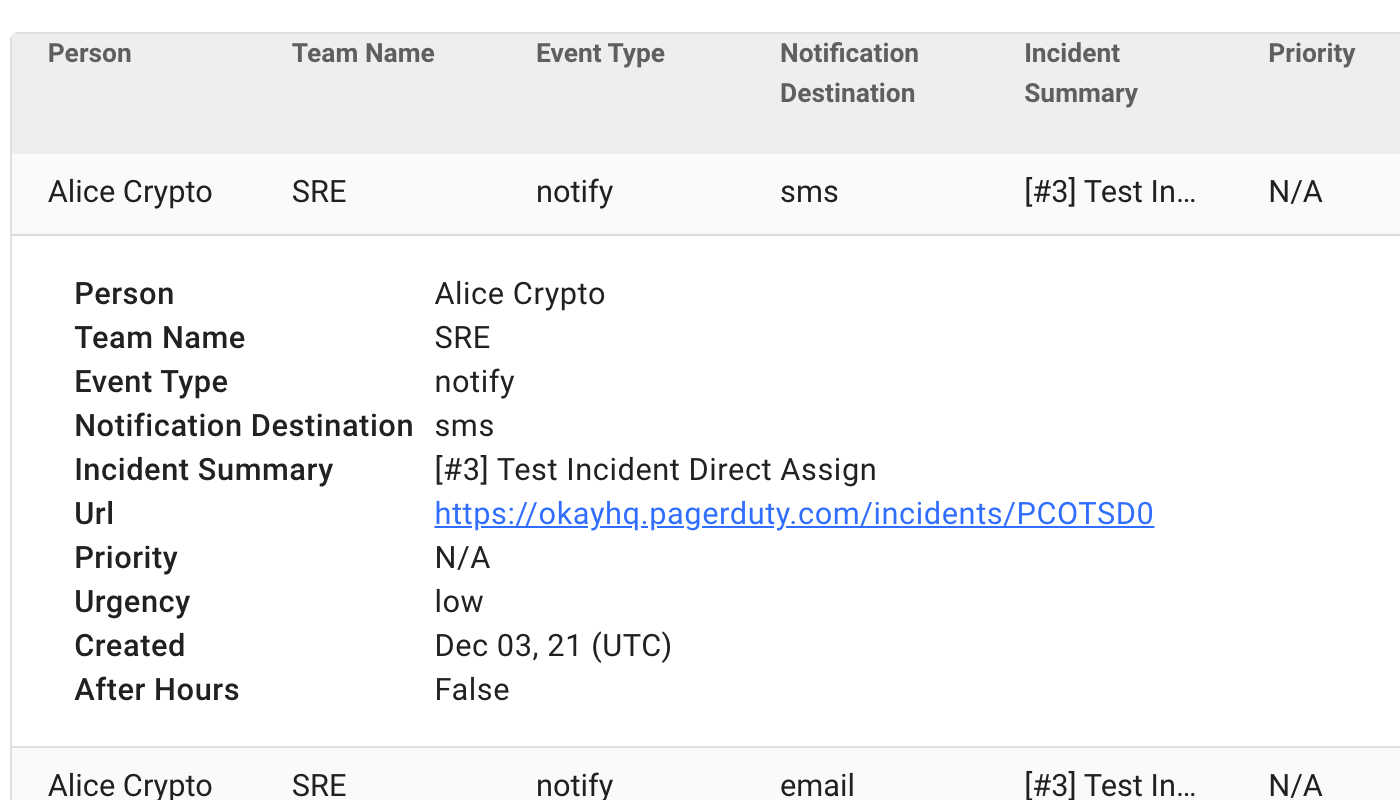Click the Notification Destination column header

pyautogui.click(x=849, y=73)
